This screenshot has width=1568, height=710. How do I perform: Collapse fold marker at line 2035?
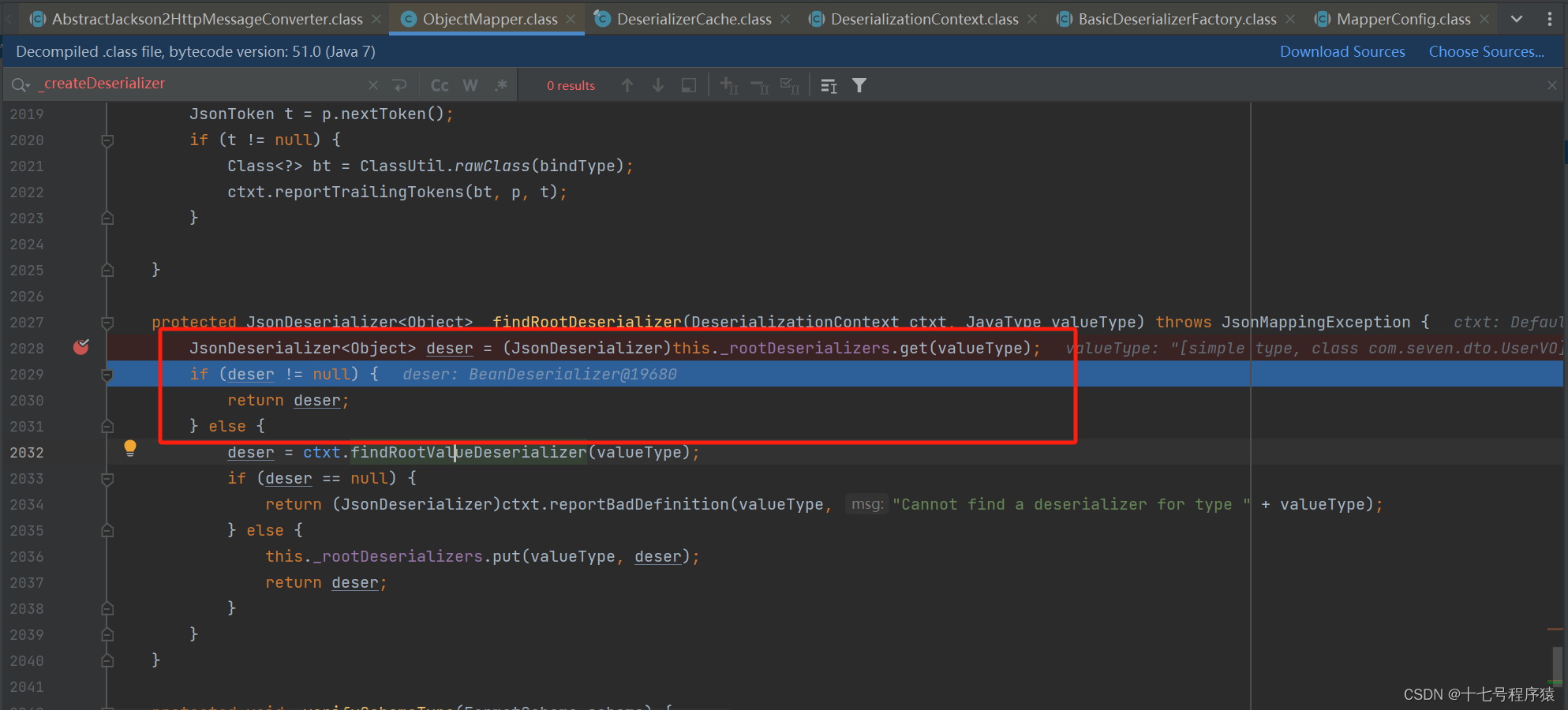coord(107,531)
